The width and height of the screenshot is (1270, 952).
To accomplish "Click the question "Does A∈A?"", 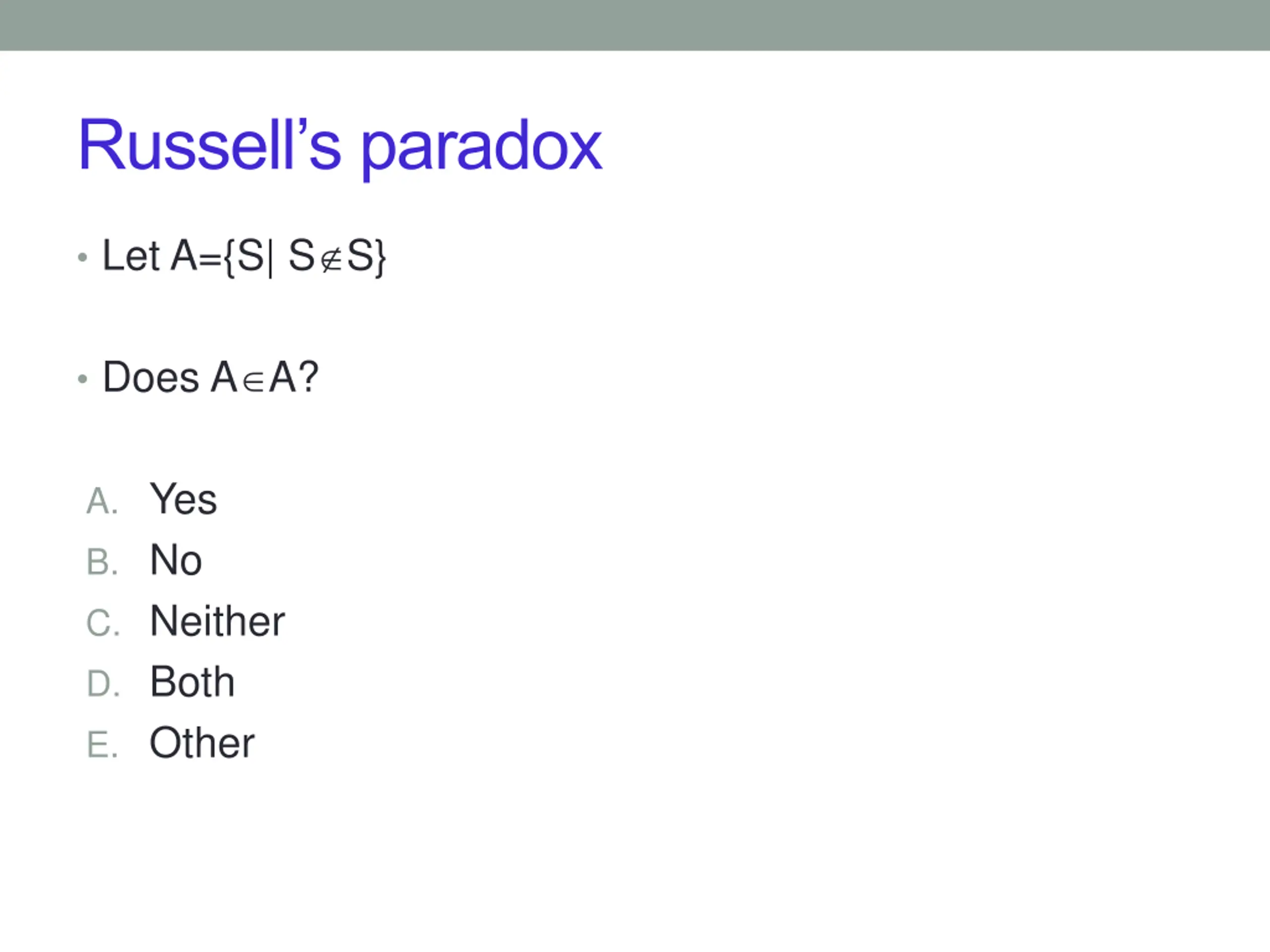I will 210,378.
